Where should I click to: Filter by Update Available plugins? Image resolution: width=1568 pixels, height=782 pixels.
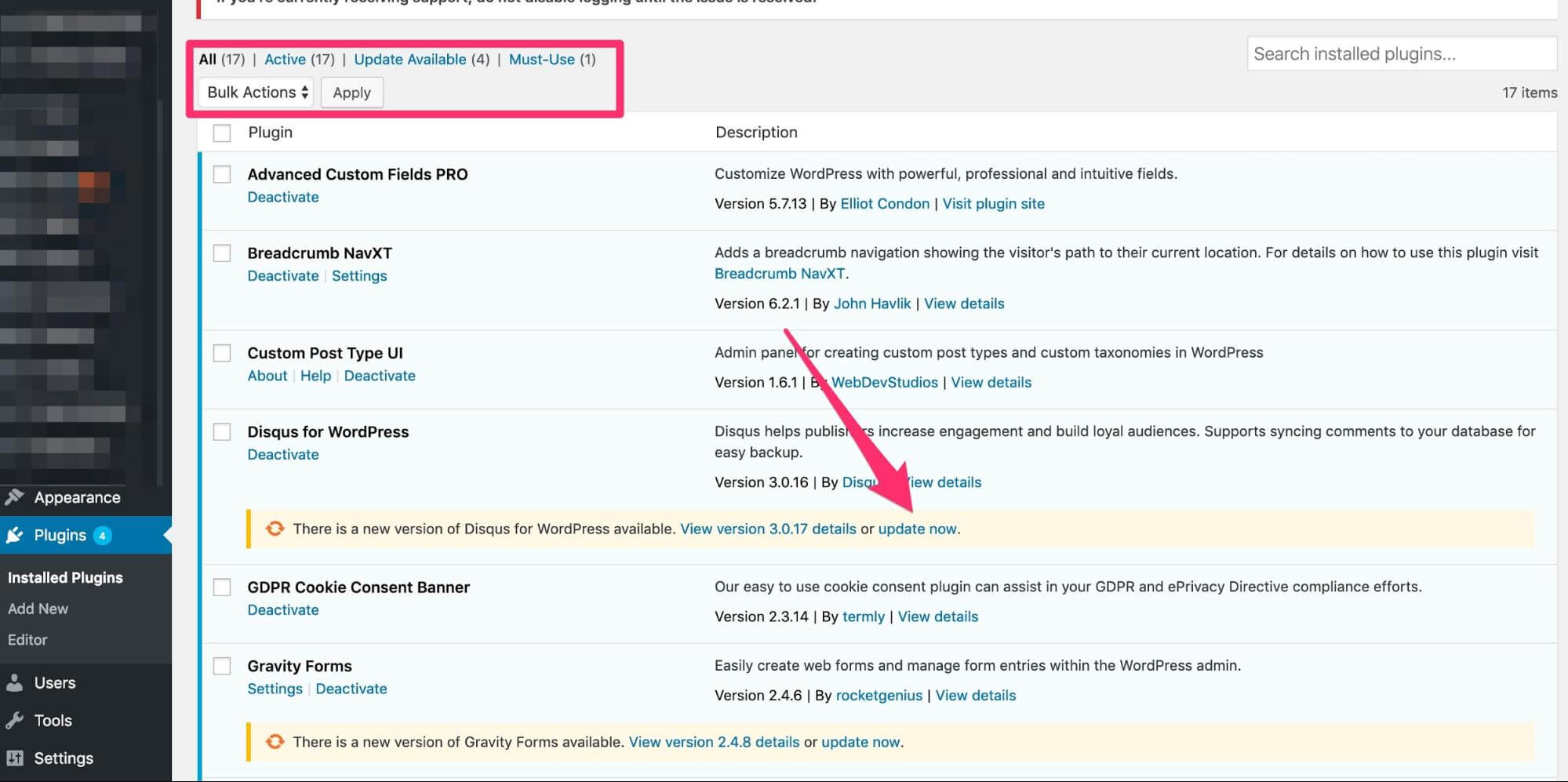[x=409, y=60]
